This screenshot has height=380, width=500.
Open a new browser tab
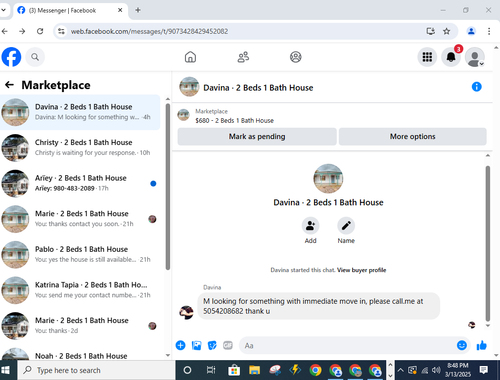(x=138, y=10)
